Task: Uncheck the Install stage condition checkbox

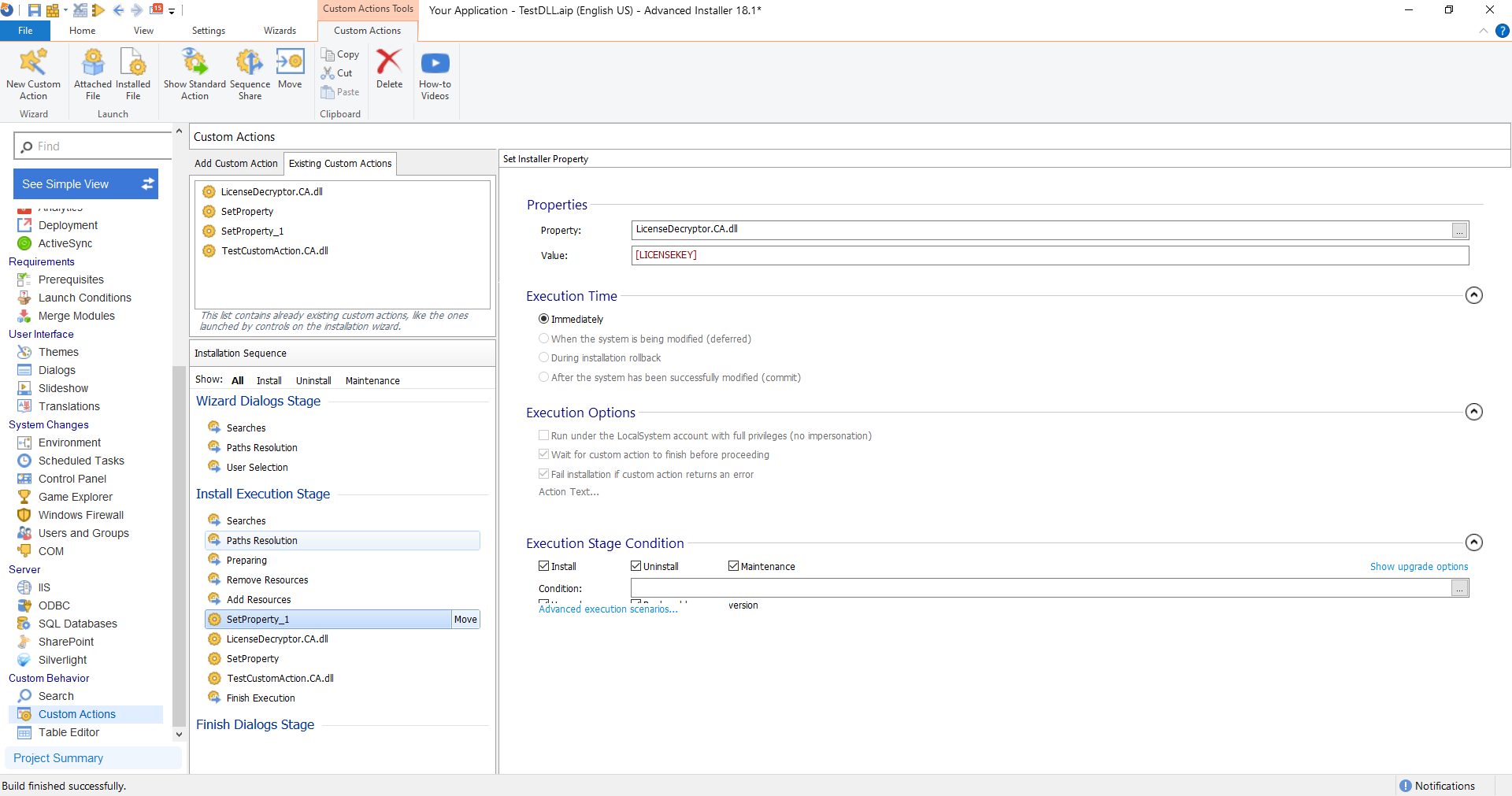Action: tap(544, 566)
